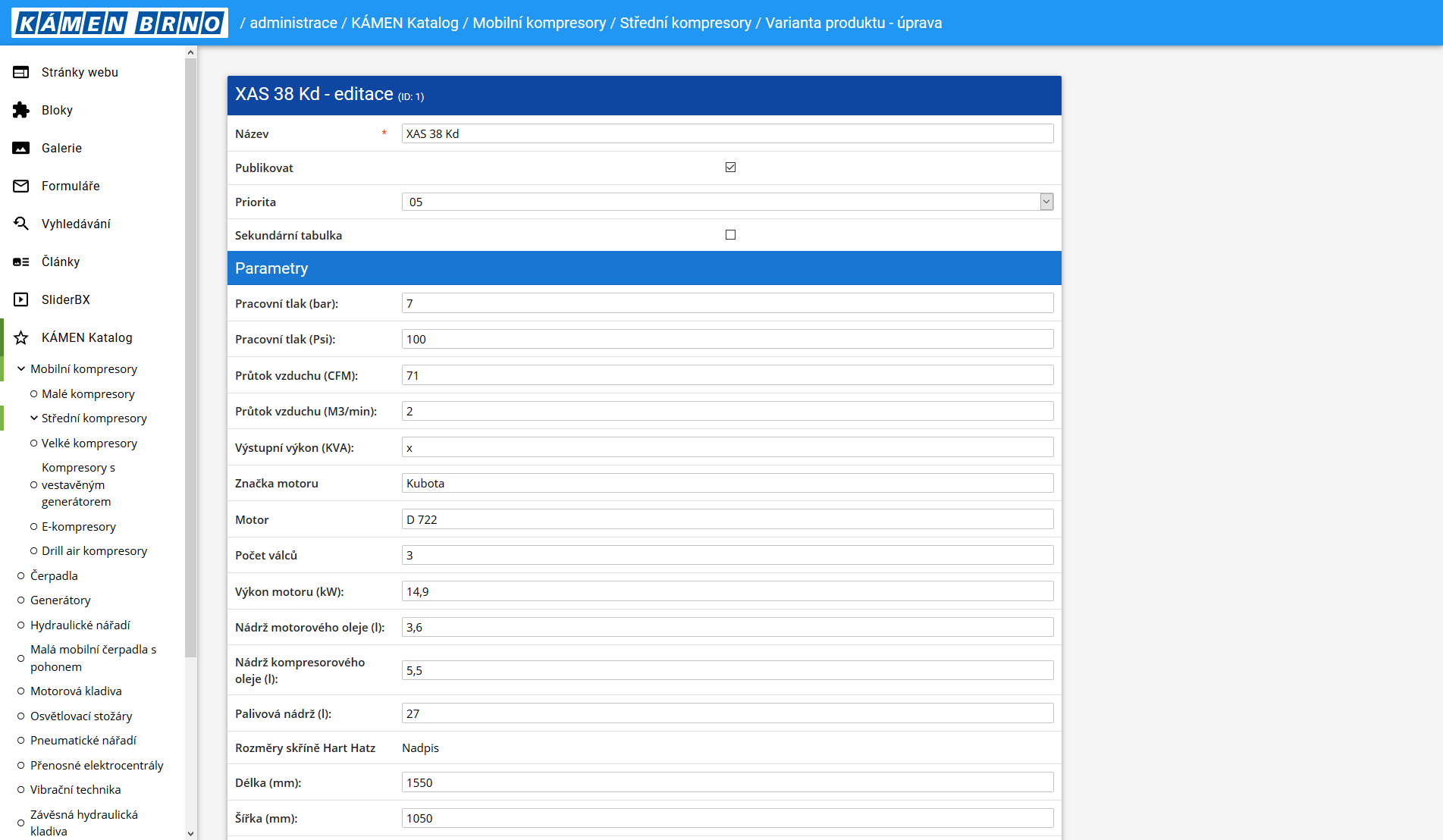Click the KÁMEN Katalog star icon
The width and height of the screenshot is (1443, 840).
(21, 337)
